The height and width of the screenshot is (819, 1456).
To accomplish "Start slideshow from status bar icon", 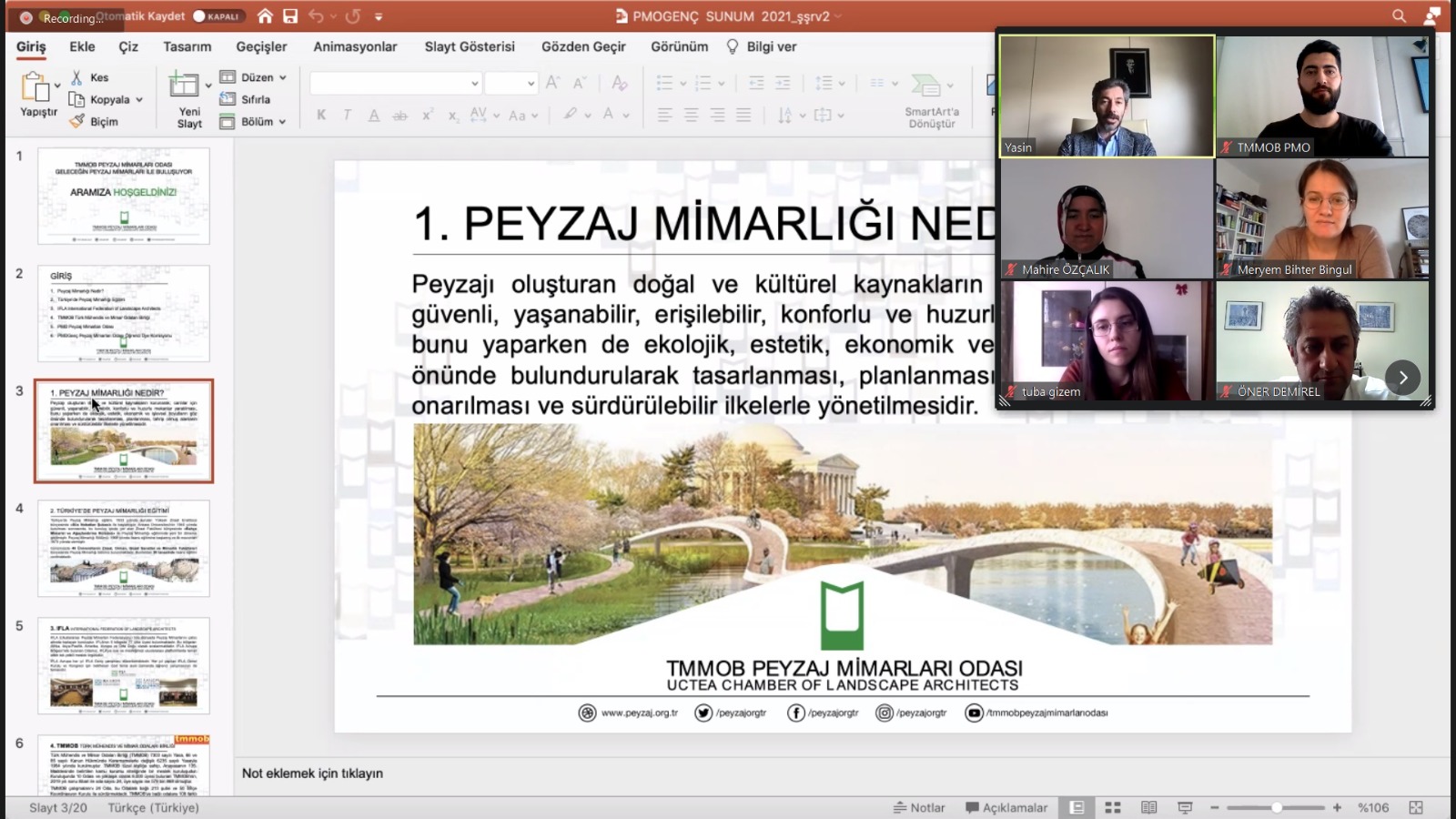I will pos(1185,807).
